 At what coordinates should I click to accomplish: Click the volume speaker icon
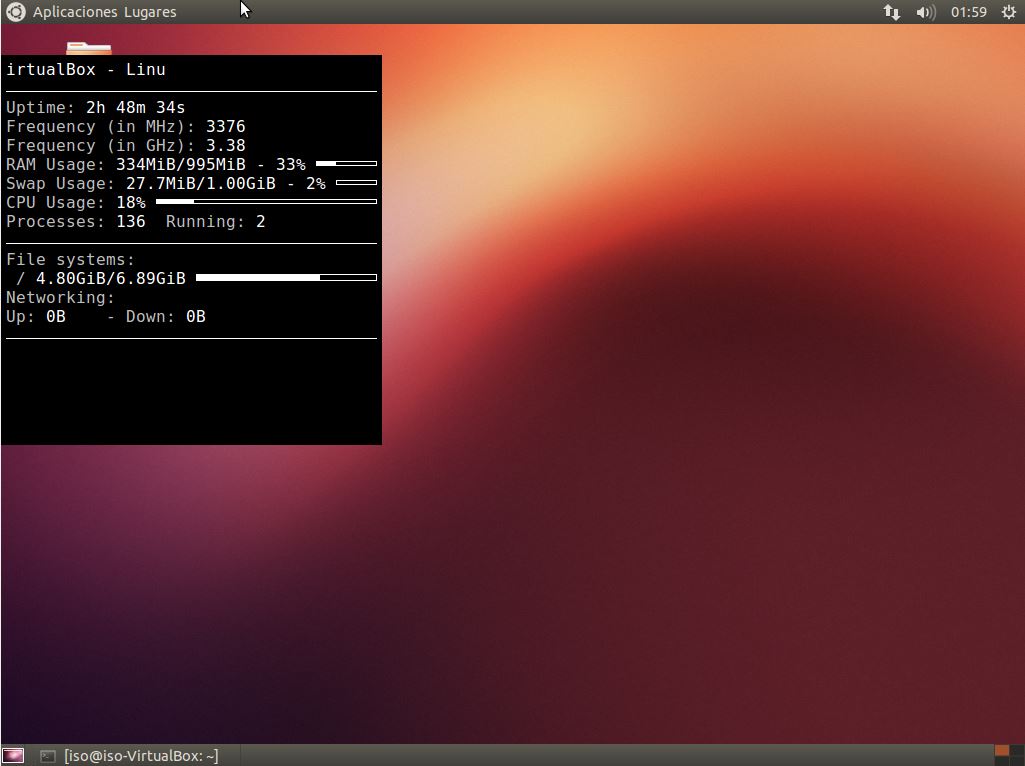[x=925, y=12]
